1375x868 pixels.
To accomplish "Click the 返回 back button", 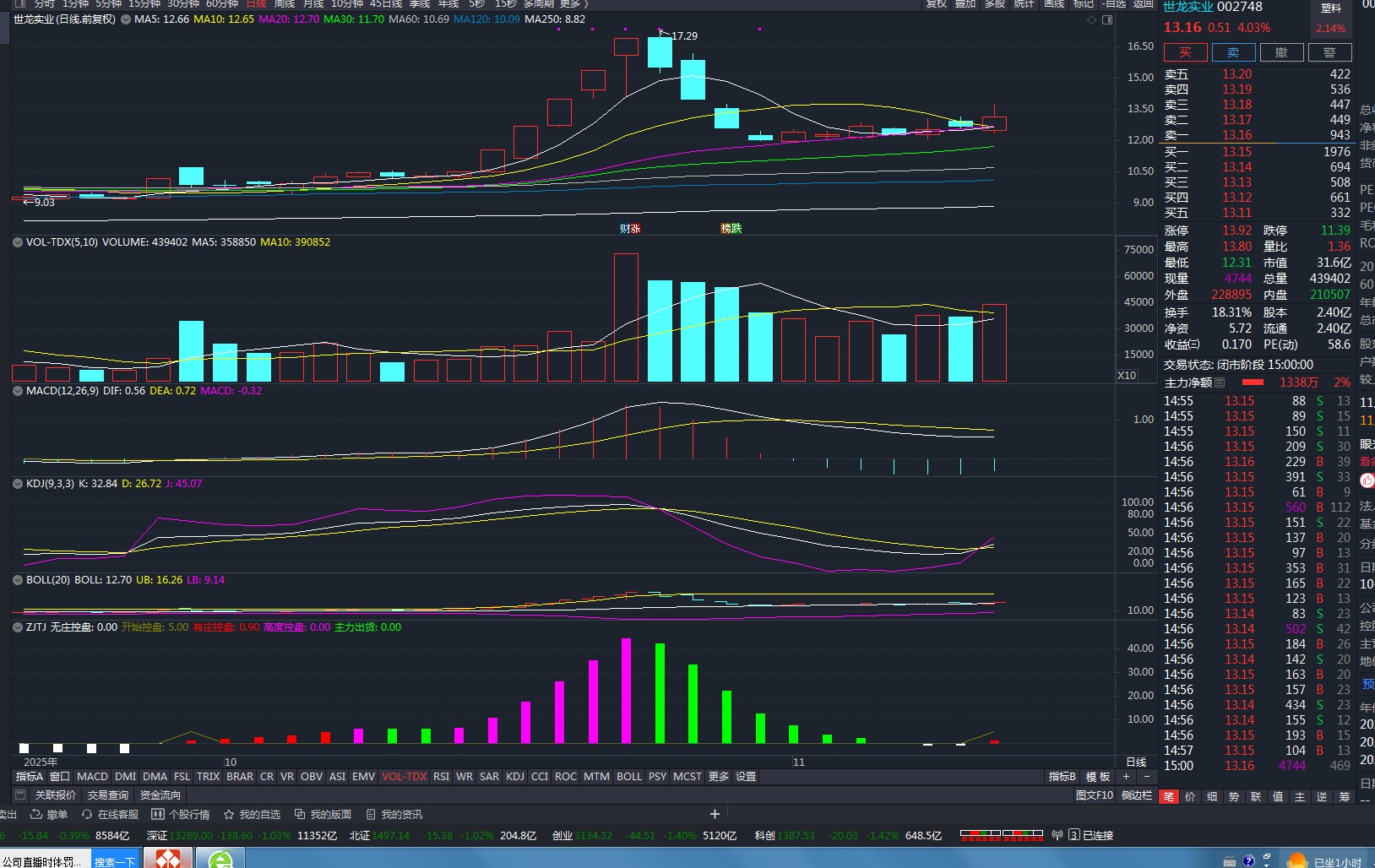I will [x=1144, y=4].
